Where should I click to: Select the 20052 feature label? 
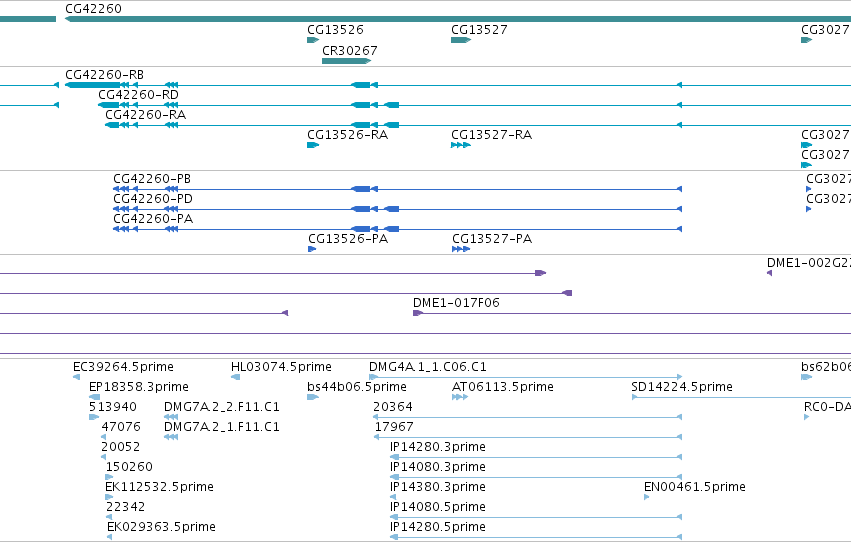tap(120, 447)
